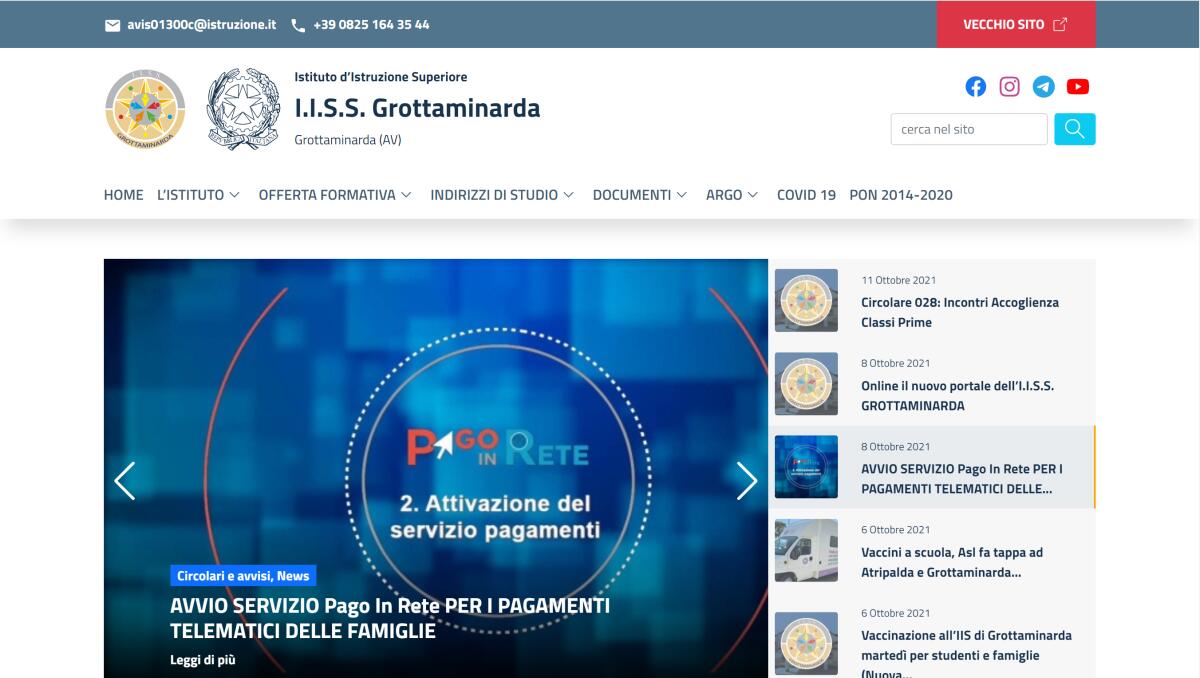Screen dimensions: 1200x678
Task: Open the I.I.S.S. Grottaminarda title link
Action: (417, 108)
